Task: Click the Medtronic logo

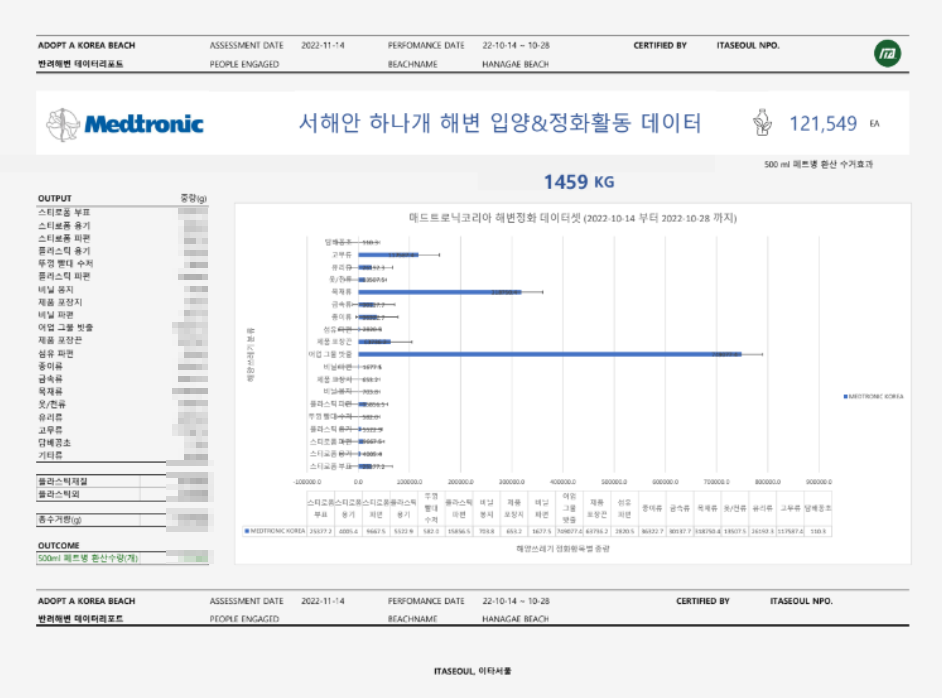Action: coord(125,124)
